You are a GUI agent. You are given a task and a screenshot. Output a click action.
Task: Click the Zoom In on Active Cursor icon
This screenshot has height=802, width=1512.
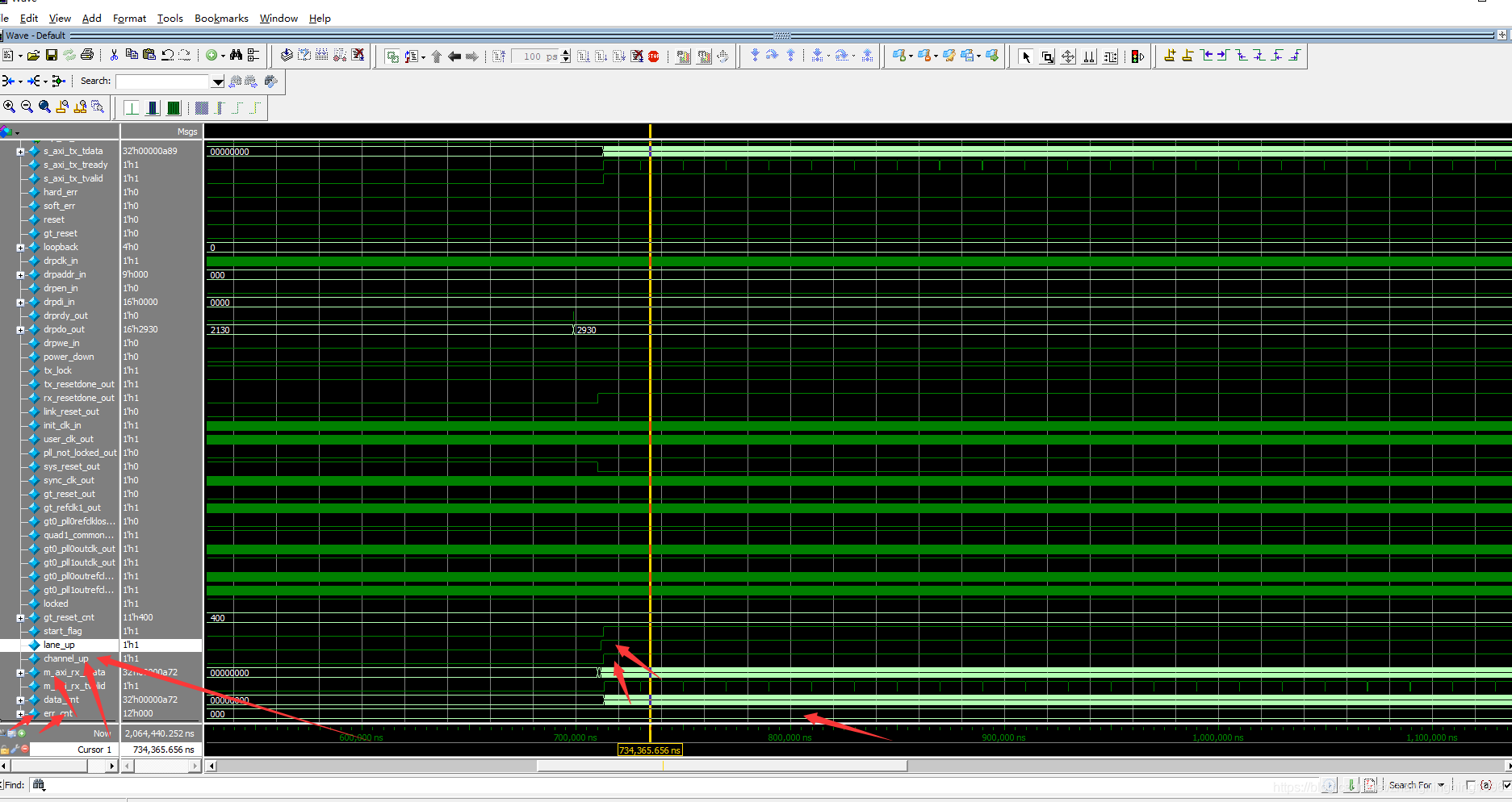(62, 107)
